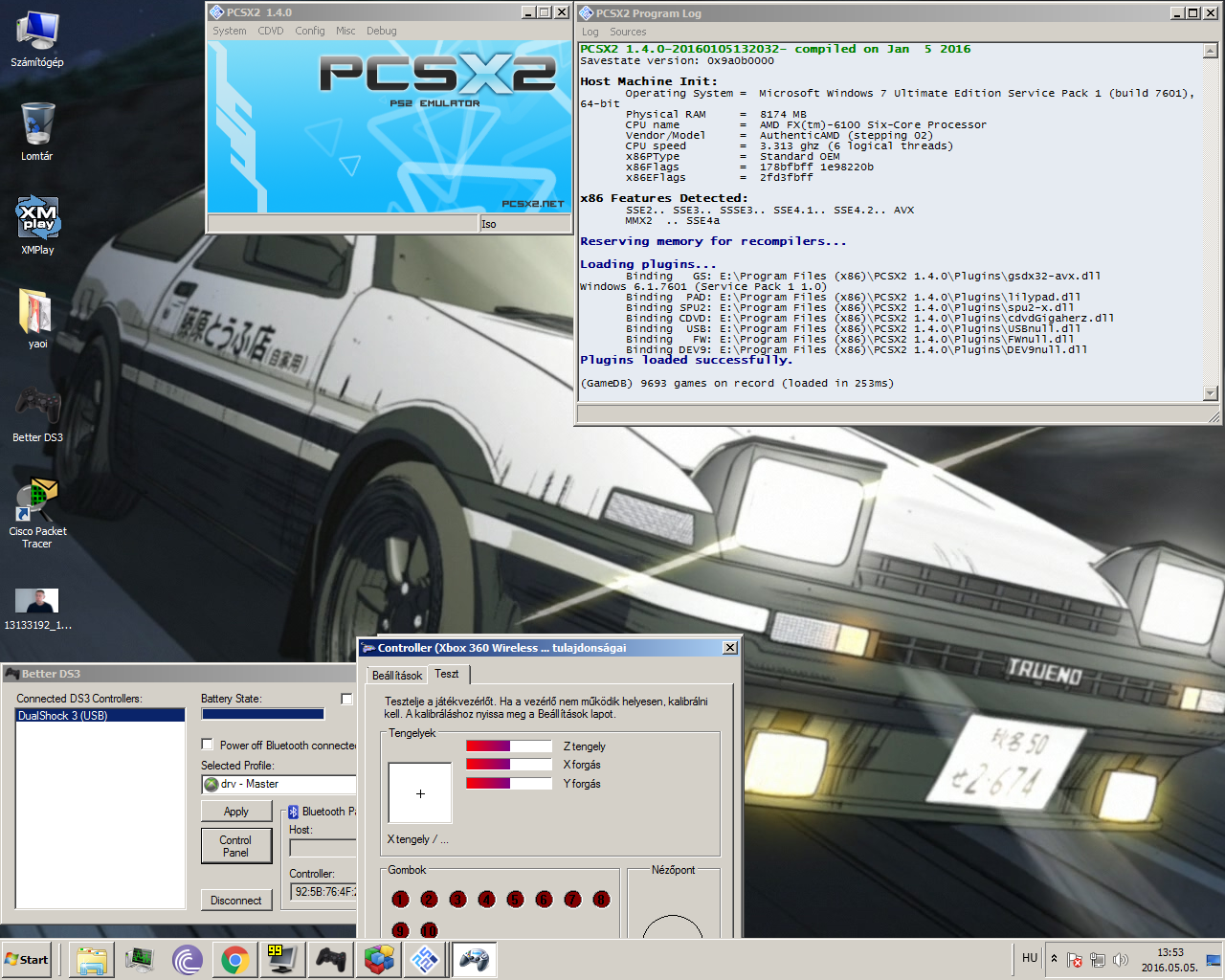Image resolution: width=1225 pixels, height=980 pixels.
Task: Toggle the checkbox next to Battery State
Action: 346,699
